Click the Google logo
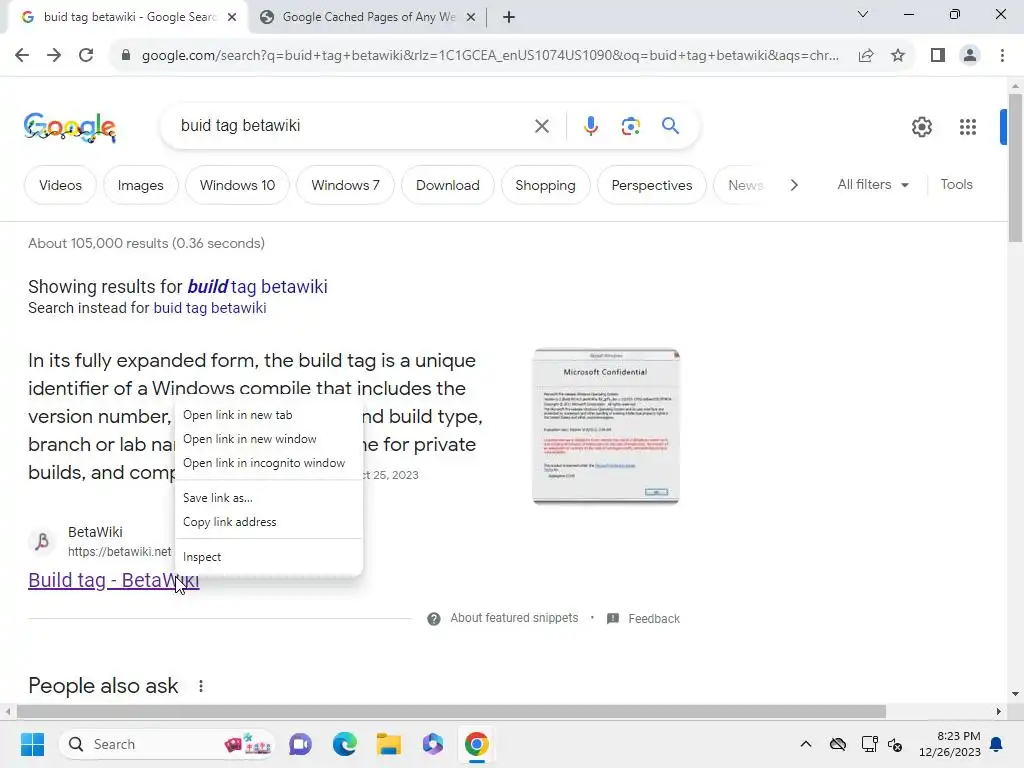The image size is (1024, 768). [x=70, y=127]
